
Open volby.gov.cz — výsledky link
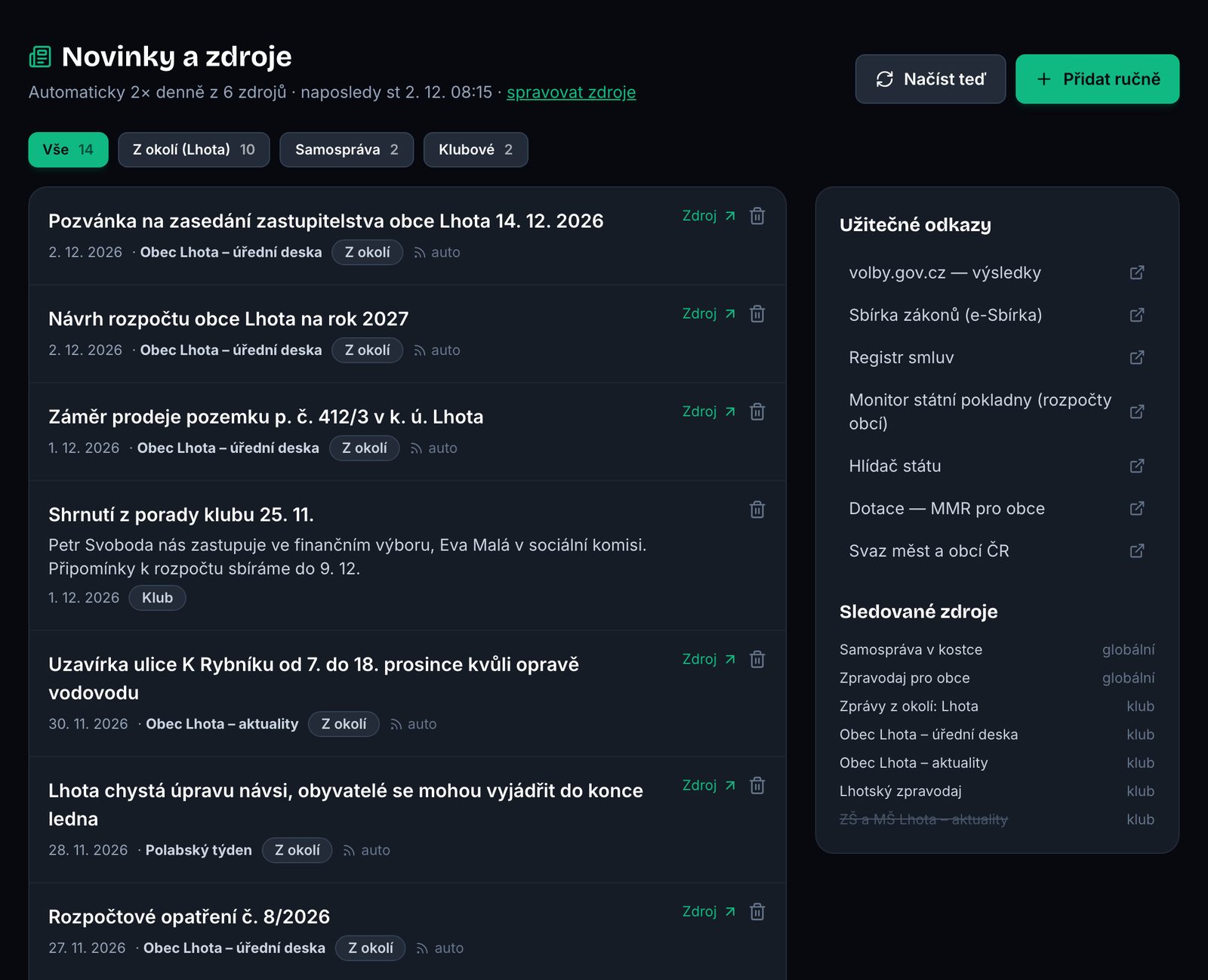tap(997, 273)
